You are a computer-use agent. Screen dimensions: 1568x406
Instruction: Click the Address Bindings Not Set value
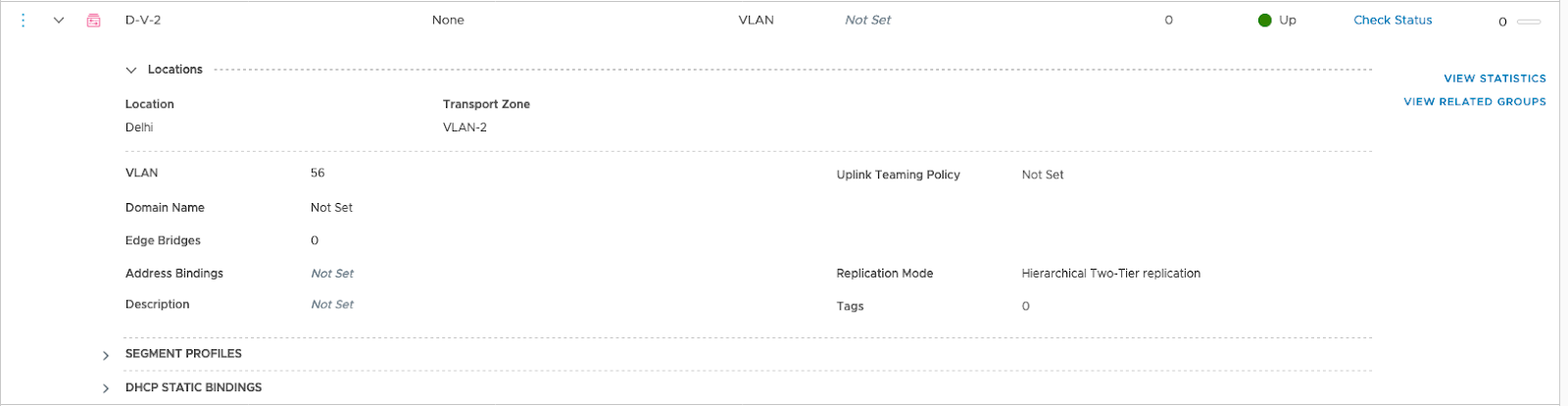(x=332, y=274)
